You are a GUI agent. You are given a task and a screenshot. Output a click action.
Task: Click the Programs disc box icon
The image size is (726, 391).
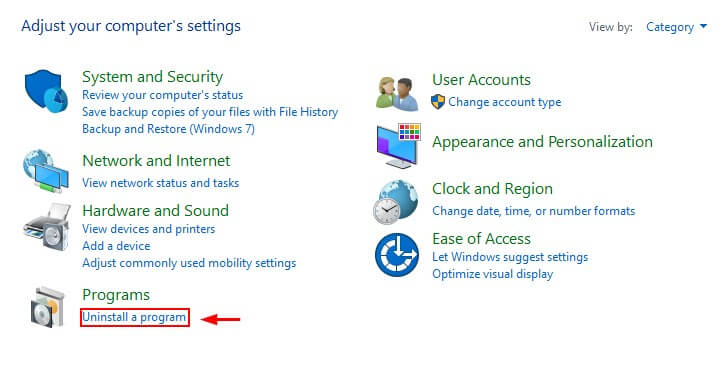coord(47,307)
